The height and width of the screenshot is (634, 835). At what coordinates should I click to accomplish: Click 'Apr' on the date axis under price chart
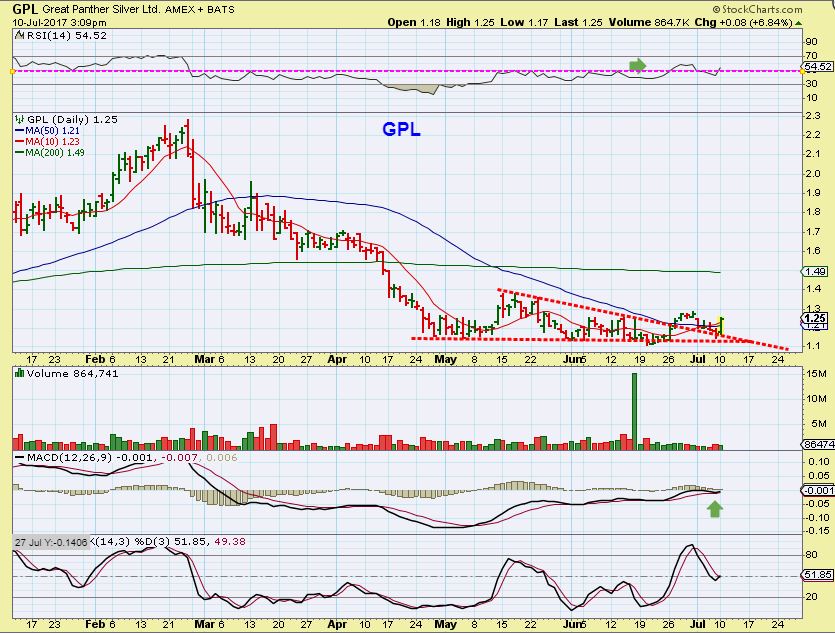[337, 359]
